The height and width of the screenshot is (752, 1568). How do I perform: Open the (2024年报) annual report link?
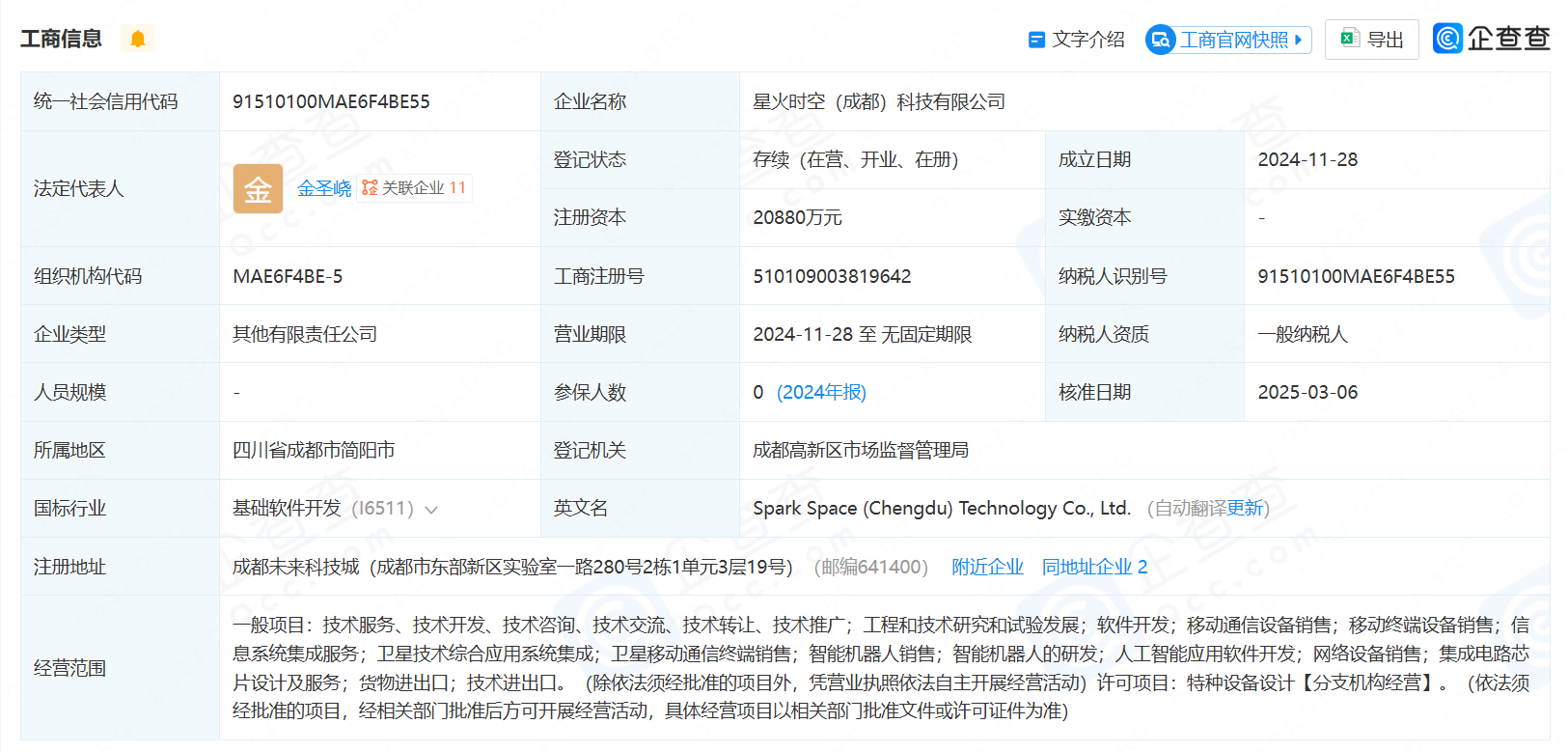click(821, 392)
